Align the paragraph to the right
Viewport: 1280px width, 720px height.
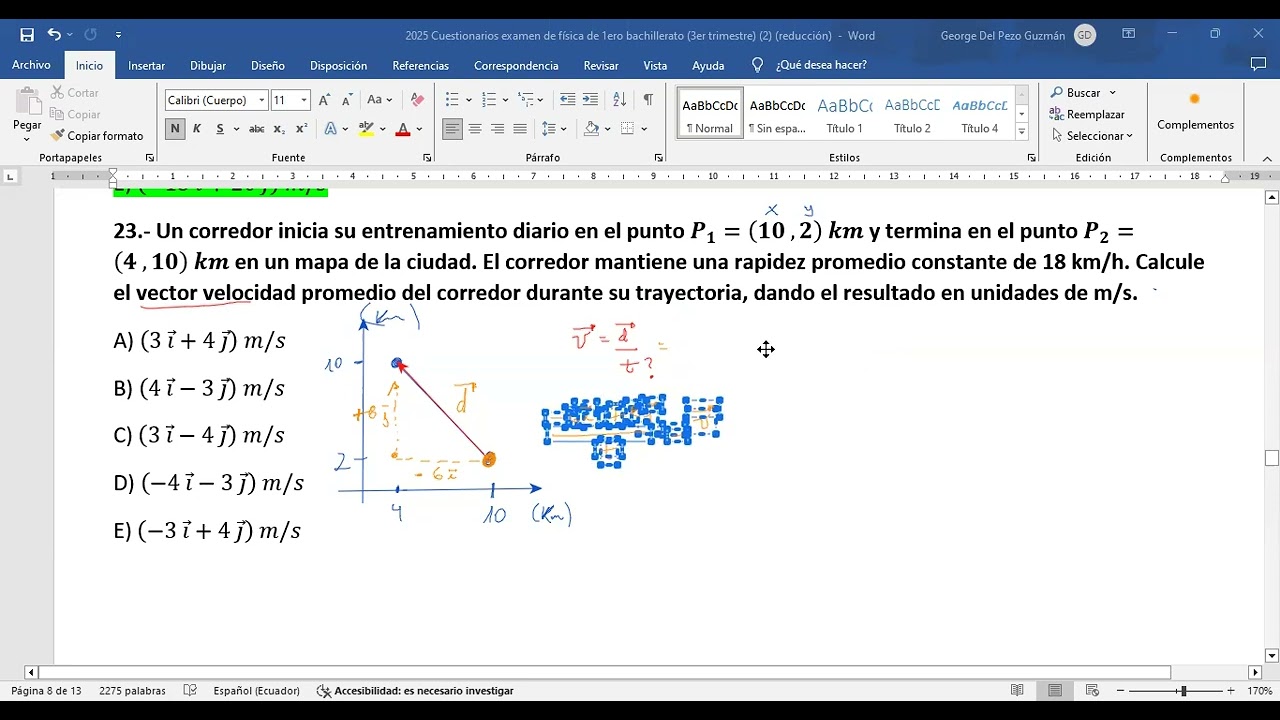click(497, 129)
